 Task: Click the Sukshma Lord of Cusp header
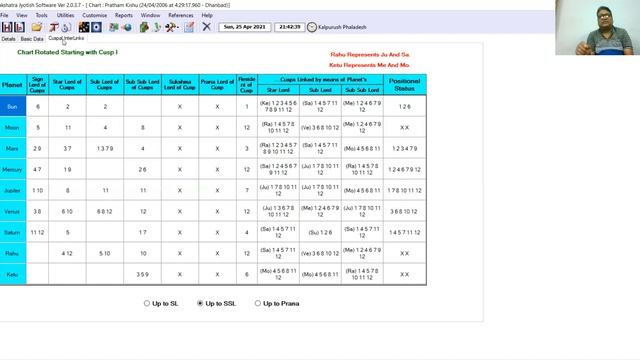[x=180, y=85]
